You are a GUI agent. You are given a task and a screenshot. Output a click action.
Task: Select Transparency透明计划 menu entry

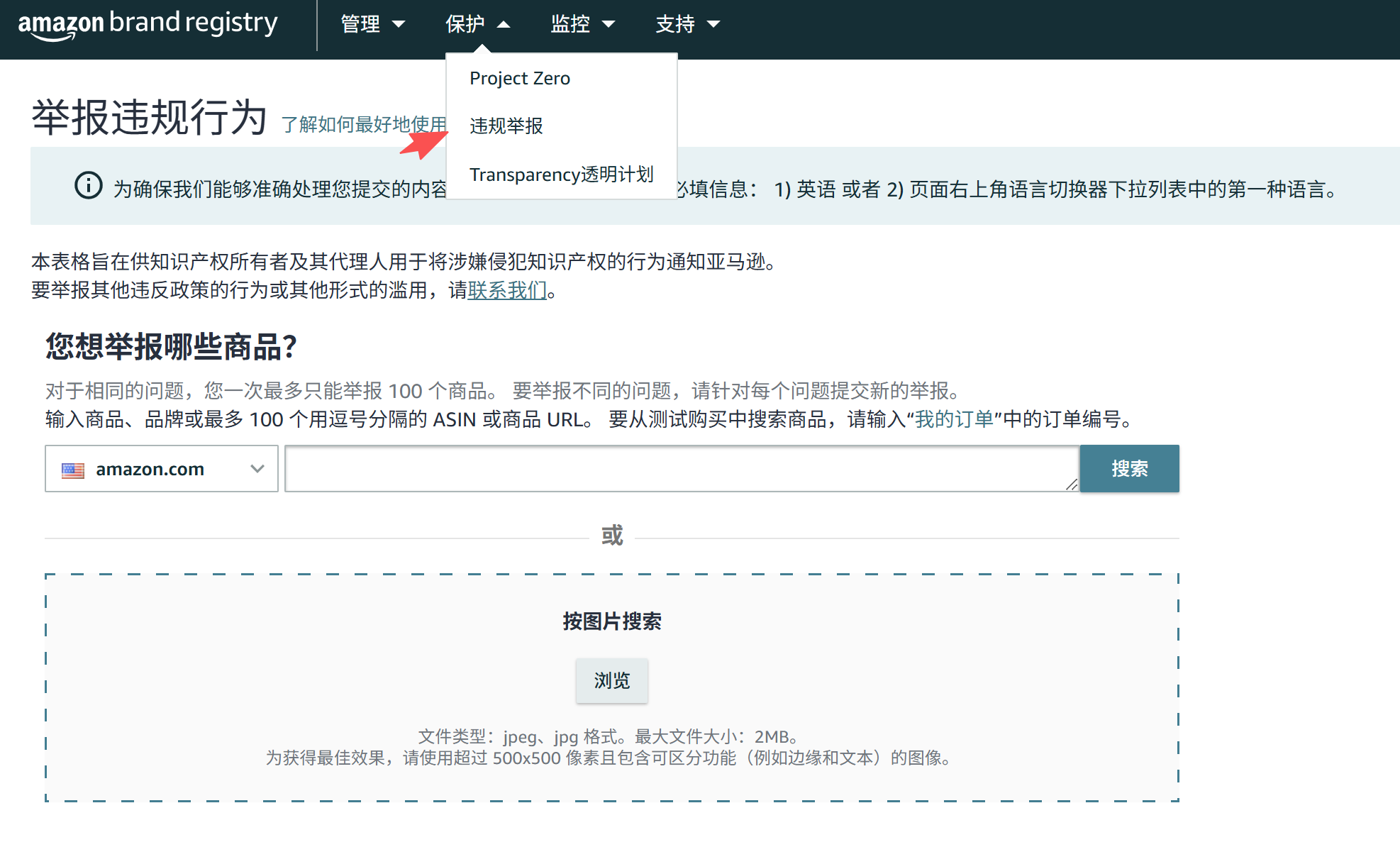561,174
